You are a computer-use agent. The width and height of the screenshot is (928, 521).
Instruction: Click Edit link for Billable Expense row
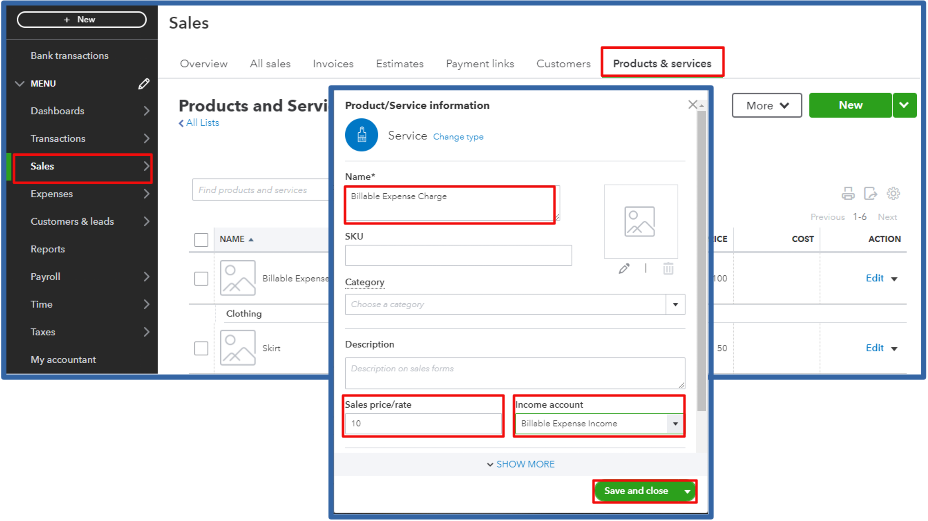tap(875, 278)
